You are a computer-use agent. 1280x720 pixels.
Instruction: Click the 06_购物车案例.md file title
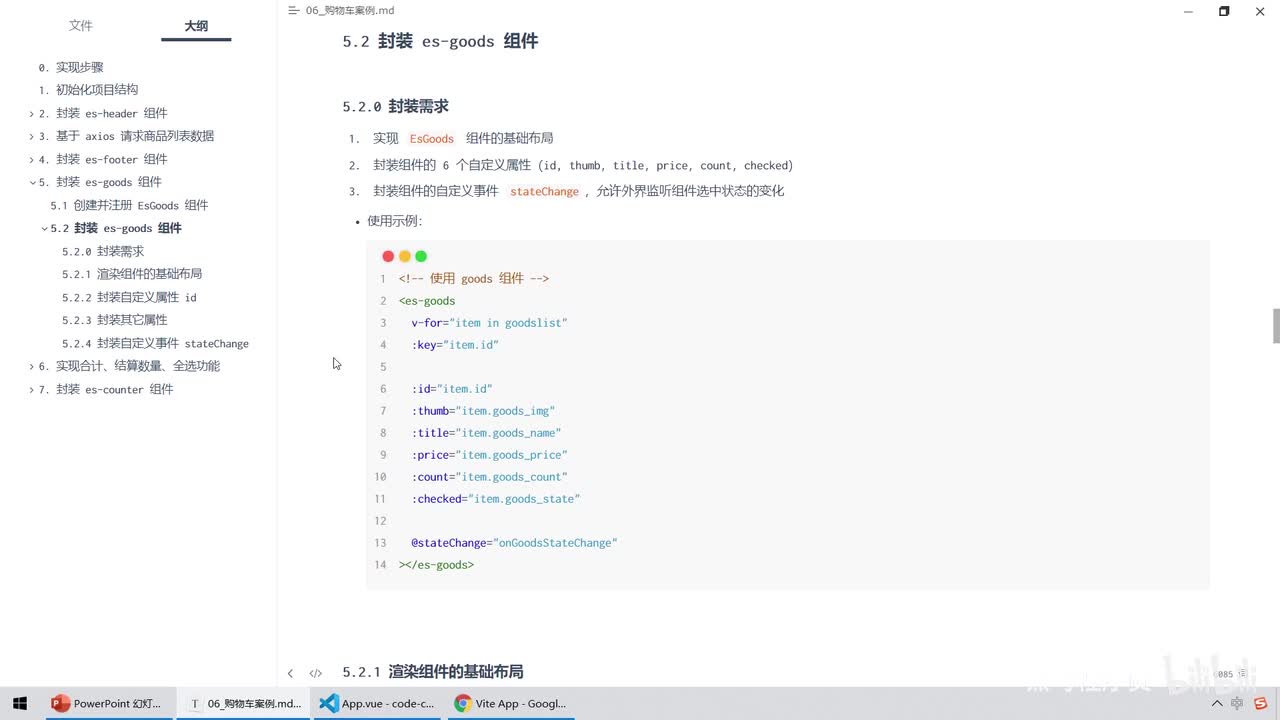(350, 10)
